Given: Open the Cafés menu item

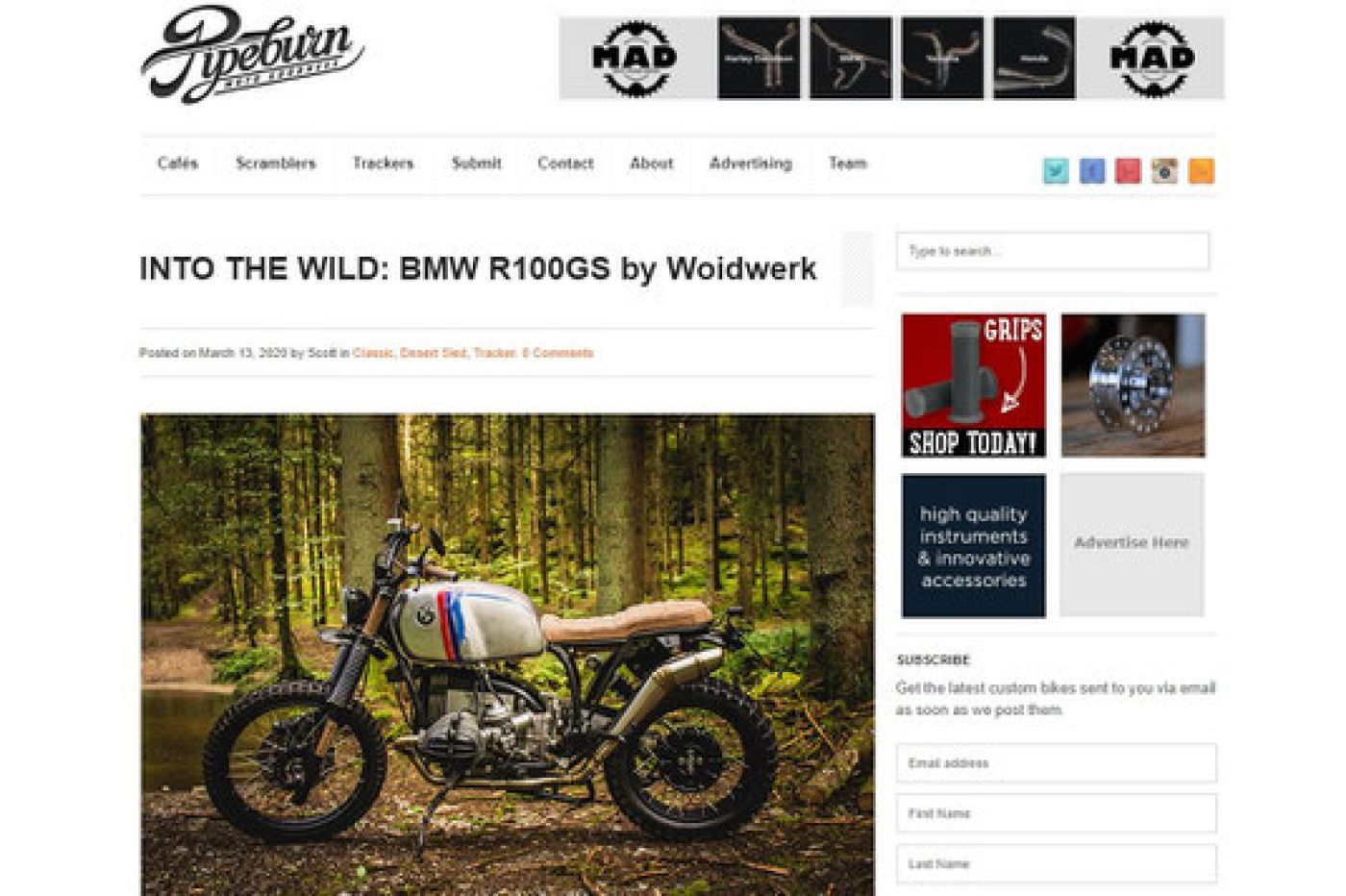Looking at the screenshot, I should click(x=178, y=163).
